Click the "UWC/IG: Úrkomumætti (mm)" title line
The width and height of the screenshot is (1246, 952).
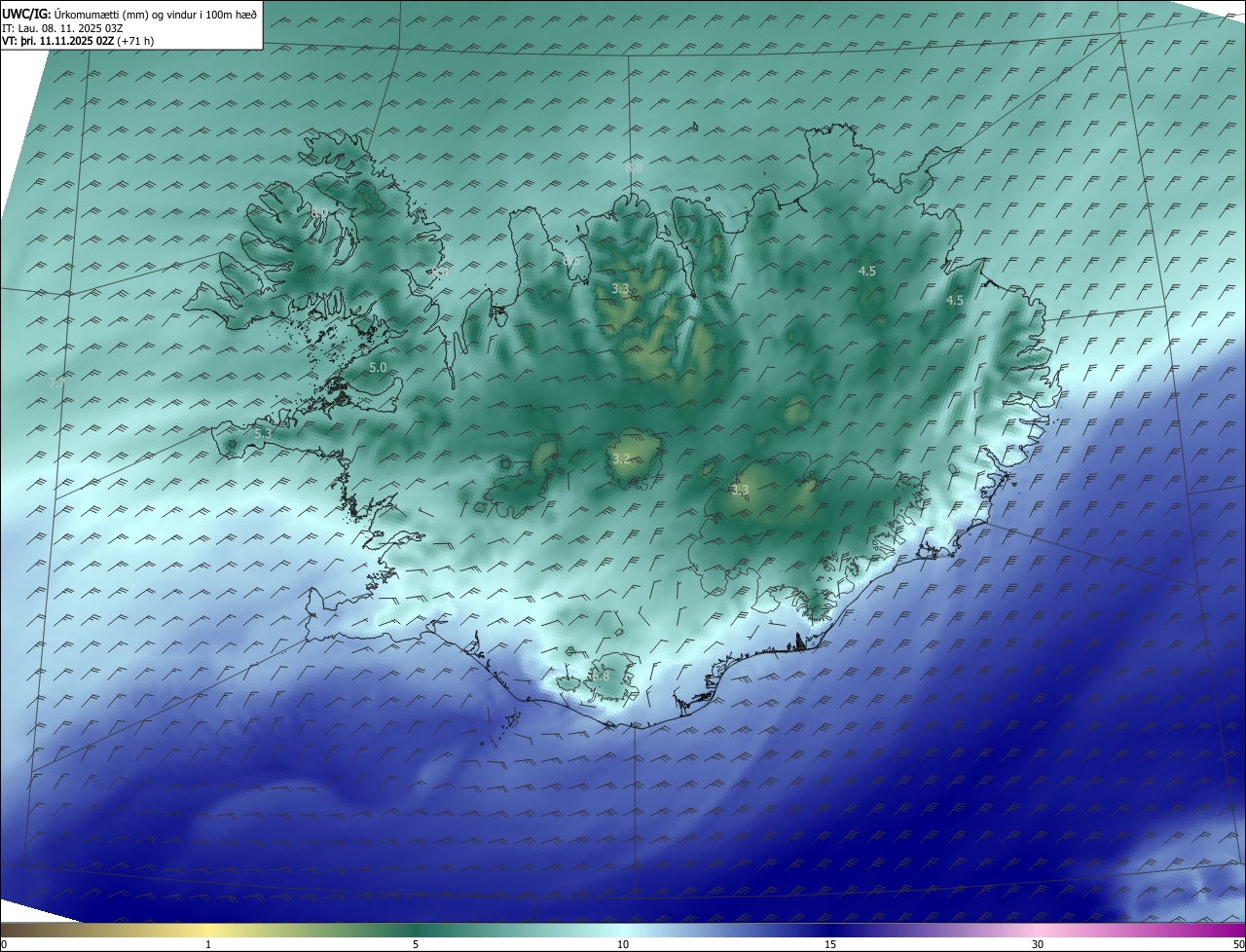[129, 14]
